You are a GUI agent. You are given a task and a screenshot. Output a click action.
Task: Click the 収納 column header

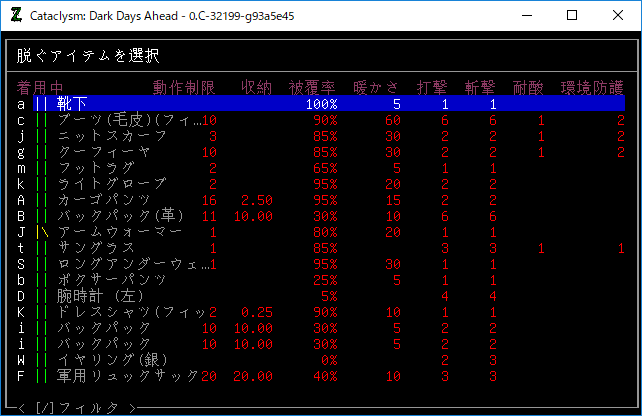tap(256, 88)
